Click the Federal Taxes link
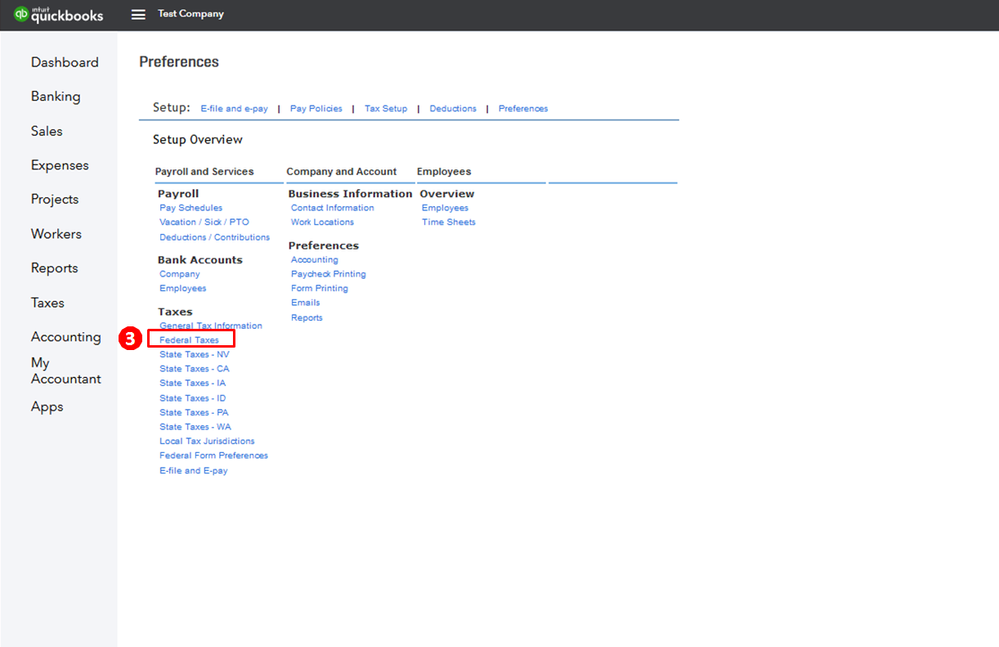999x647 pixels. (189, 340)
